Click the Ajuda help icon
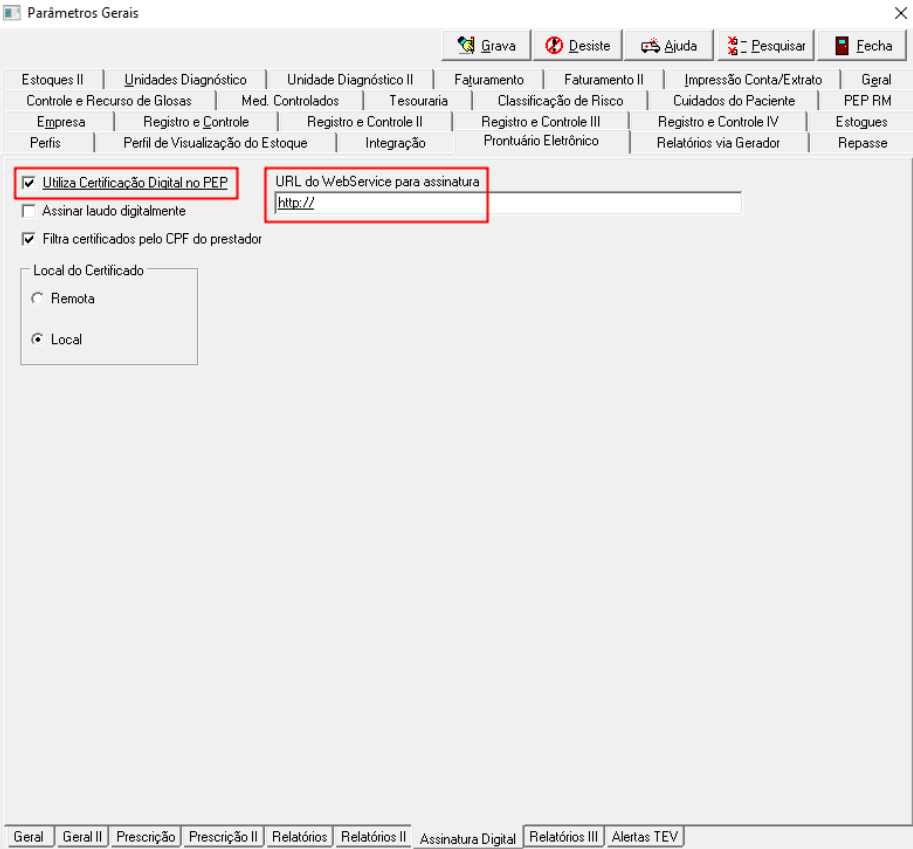This screenshot has width=913, height=849. coord(650,46)
